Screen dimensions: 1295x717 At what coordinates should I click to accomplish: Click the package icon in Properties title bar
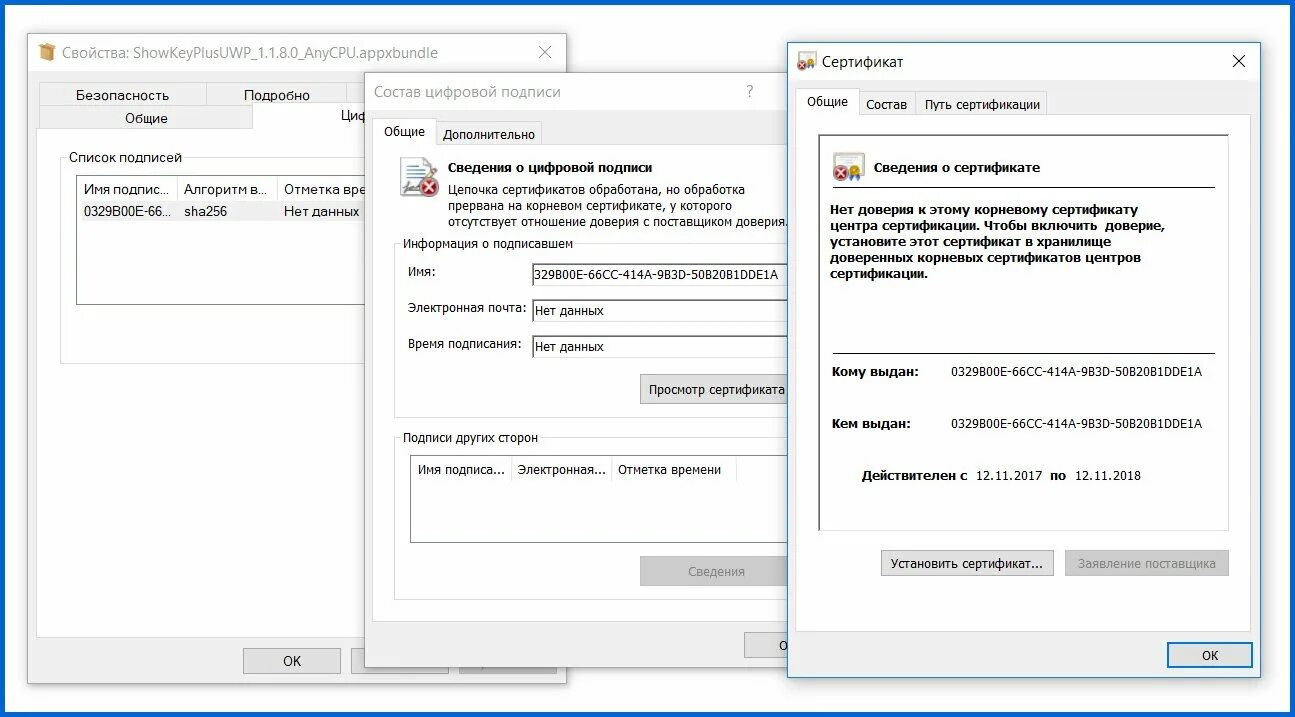47,52
